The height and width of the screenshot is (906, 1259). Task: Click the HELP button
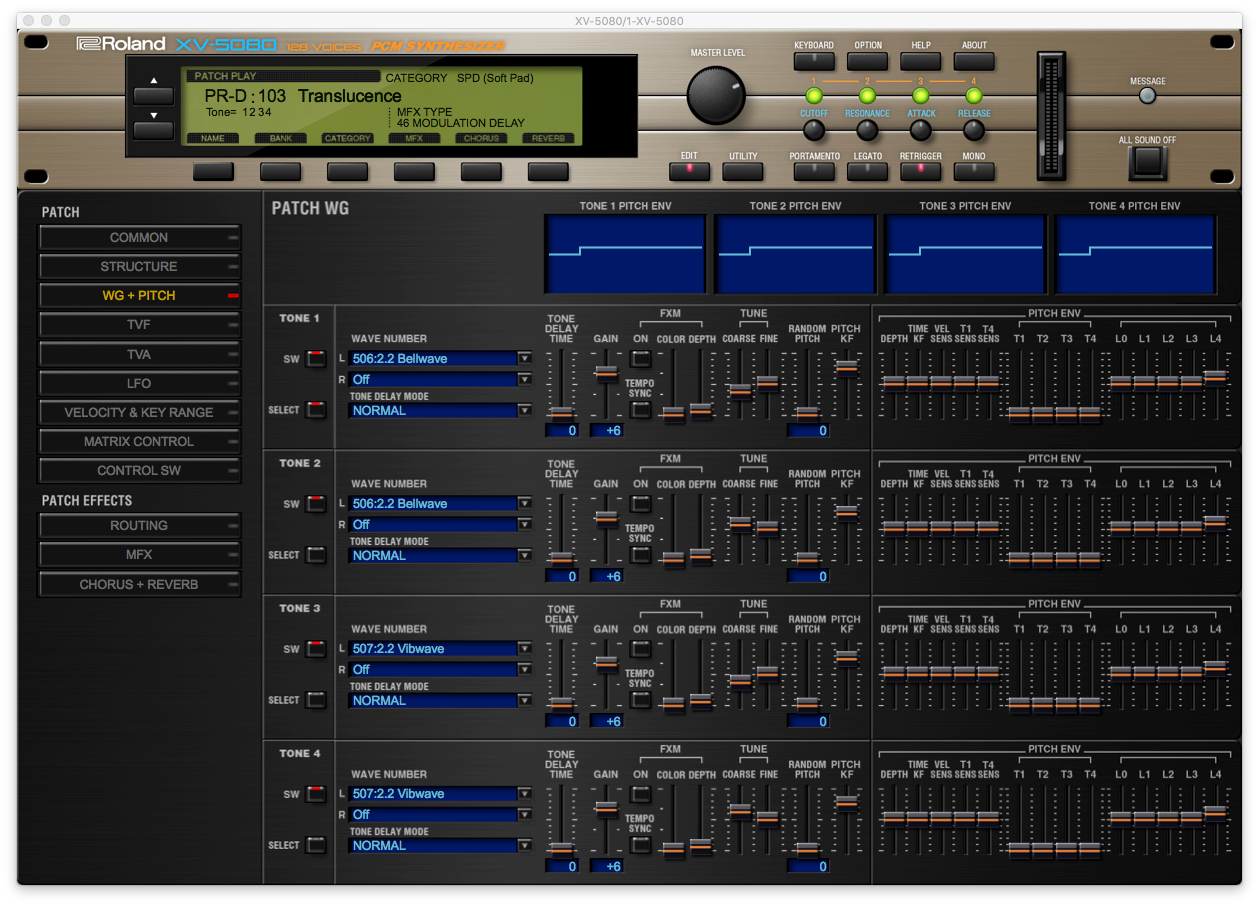coord(920,61)
